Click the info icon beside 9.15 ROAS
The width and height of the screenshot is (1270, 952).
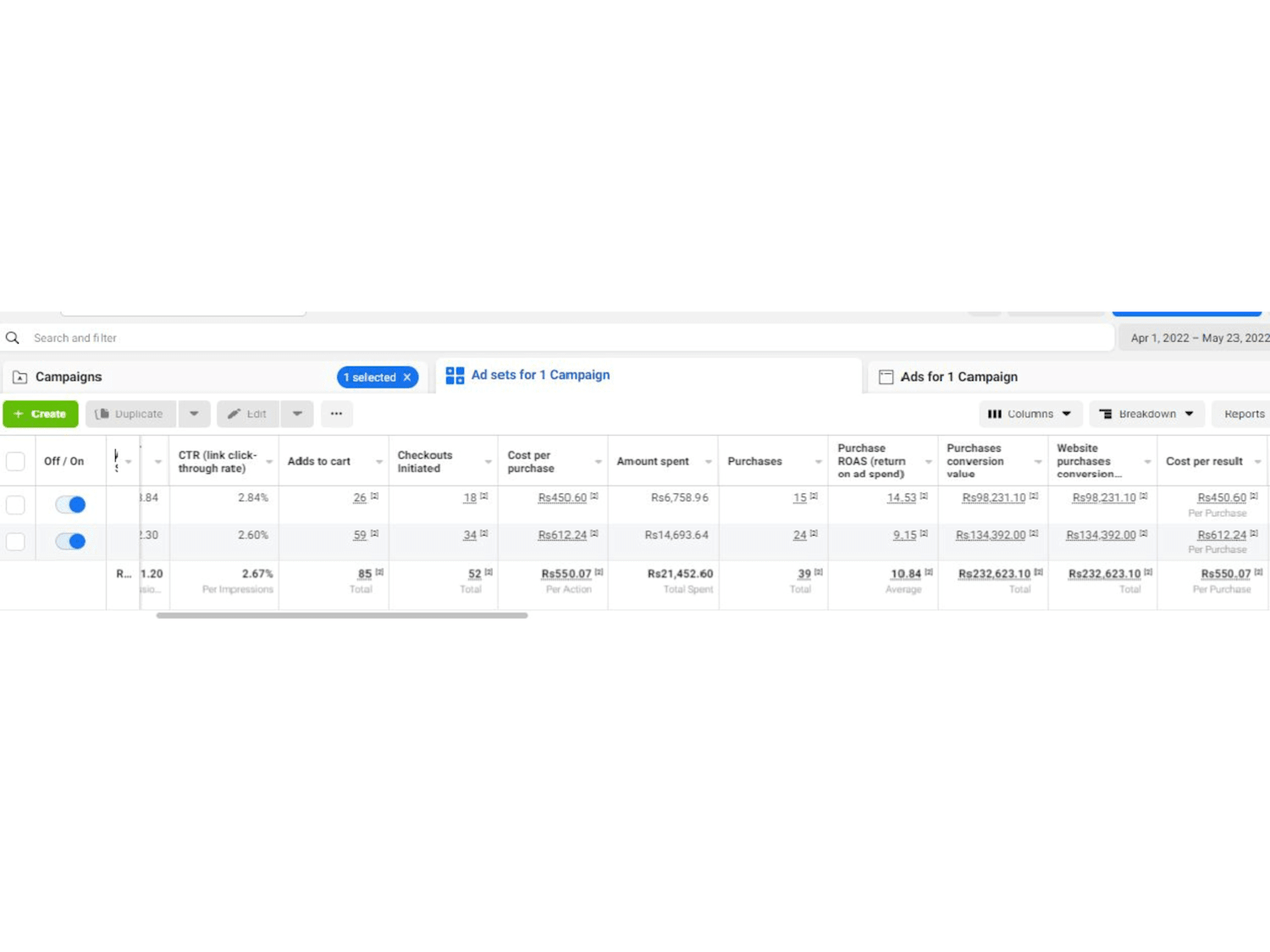pos(924,533)
